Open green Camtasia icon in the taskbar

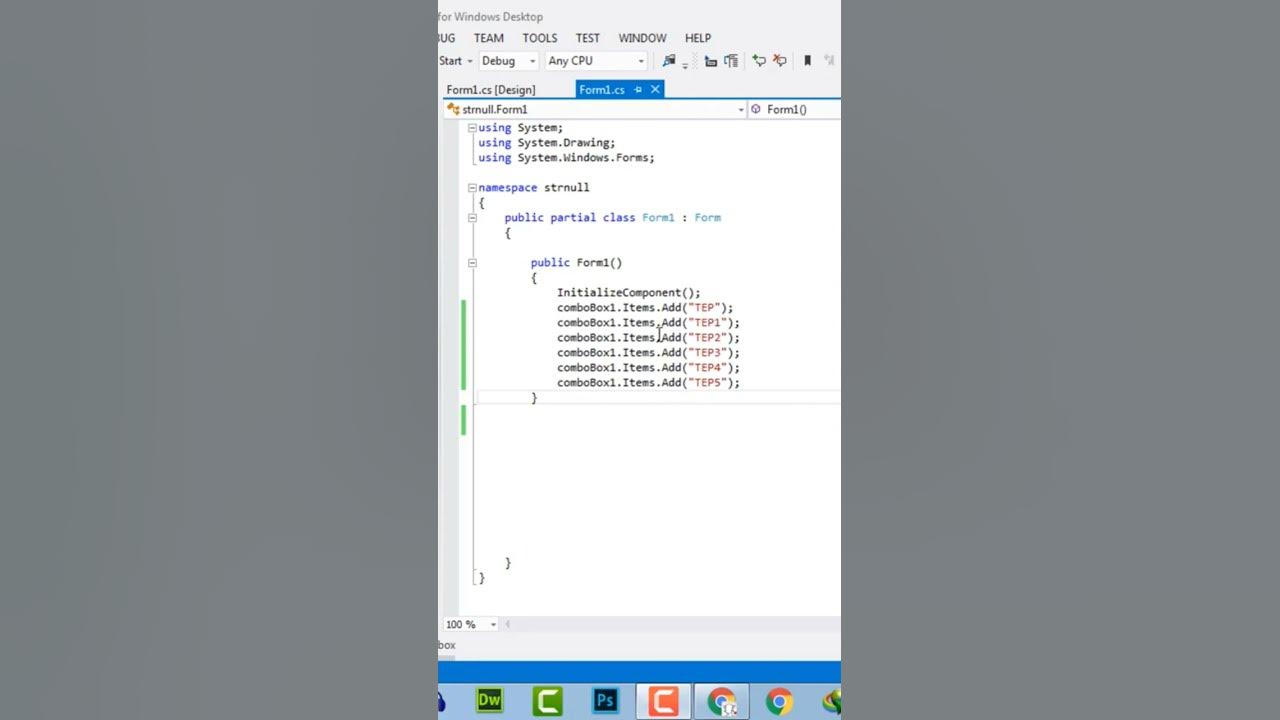pos(548,701)
